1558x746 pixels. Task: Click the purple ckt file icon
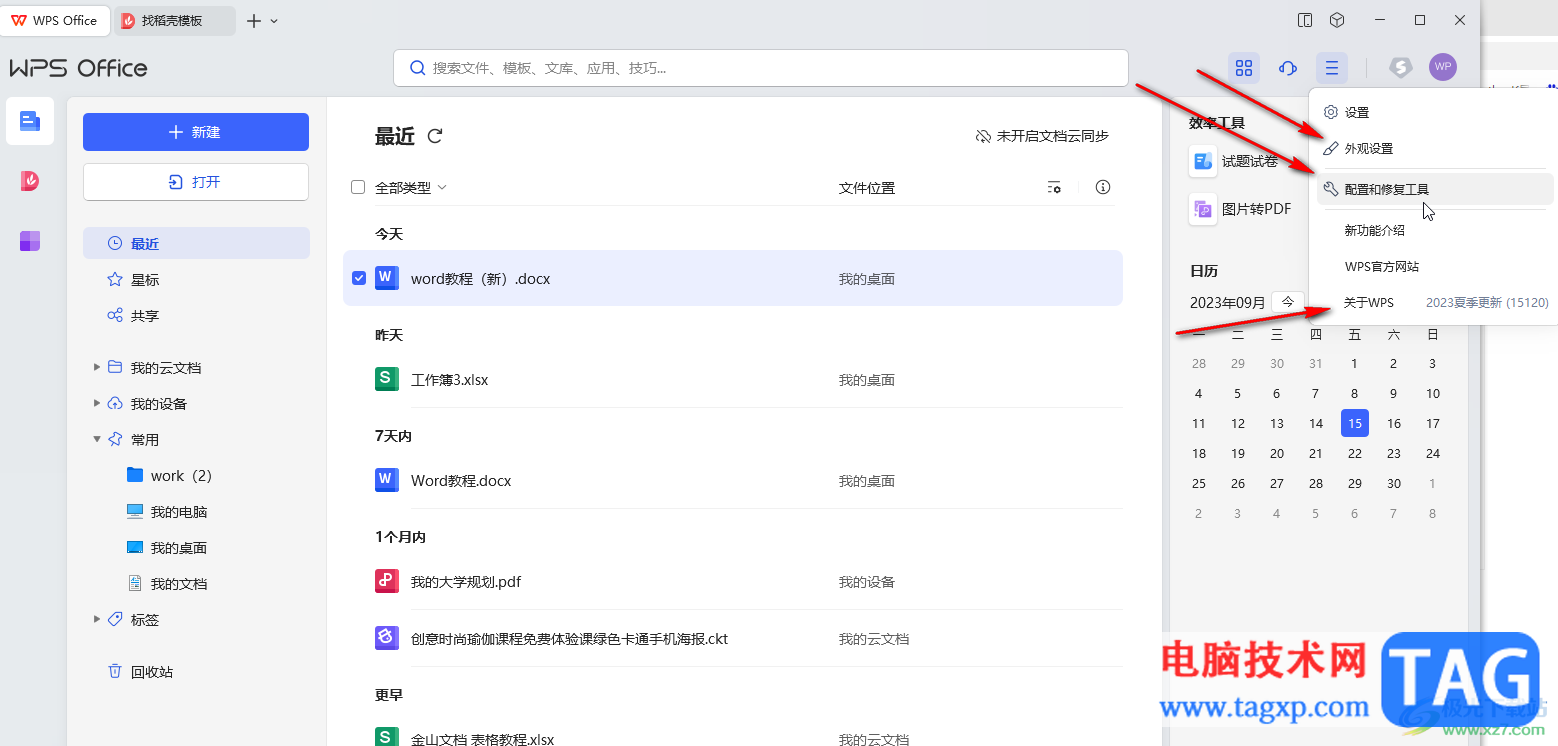tap(387, 638)
